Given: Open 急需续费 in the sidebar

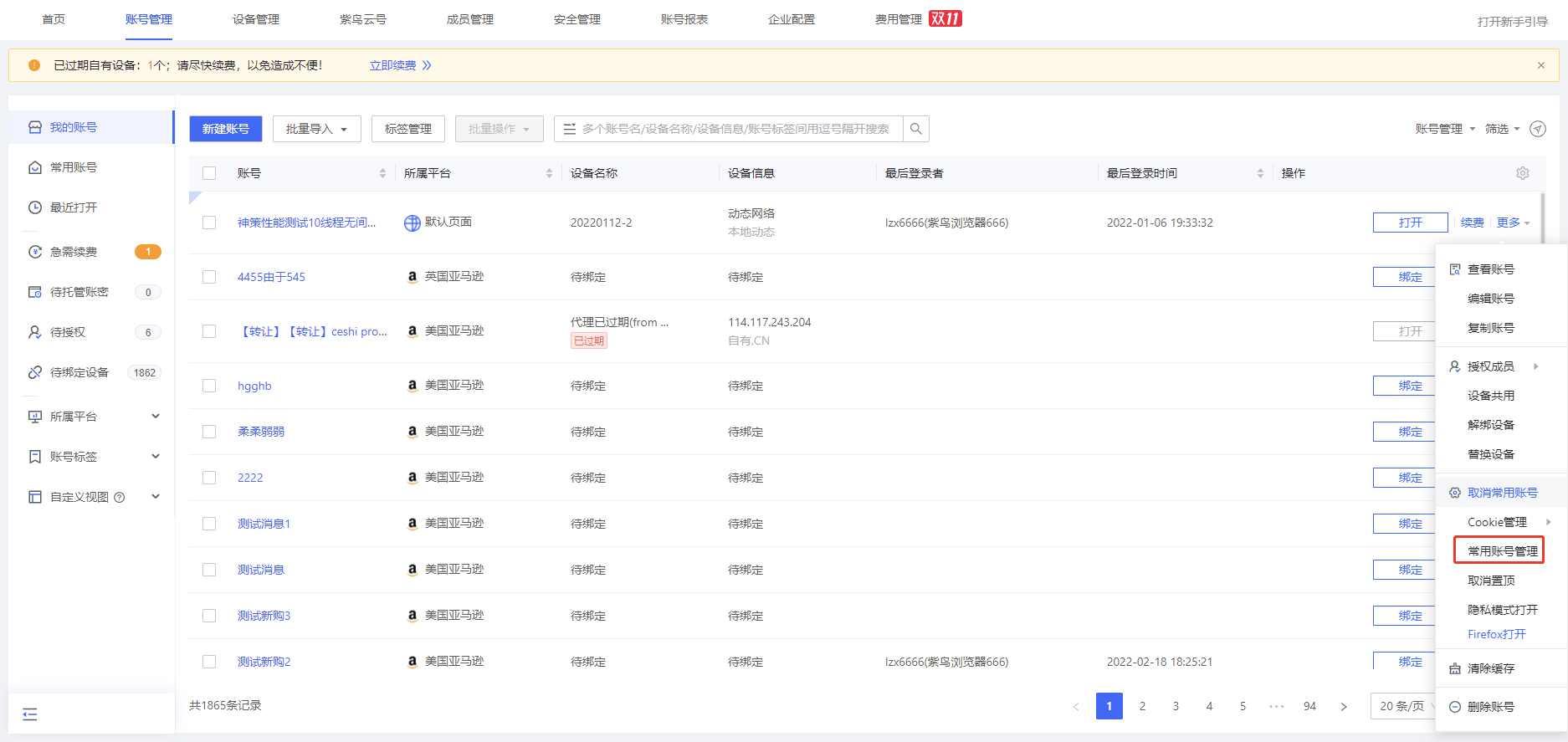Looking at the screenshot, I should click(x=74, y=252).
